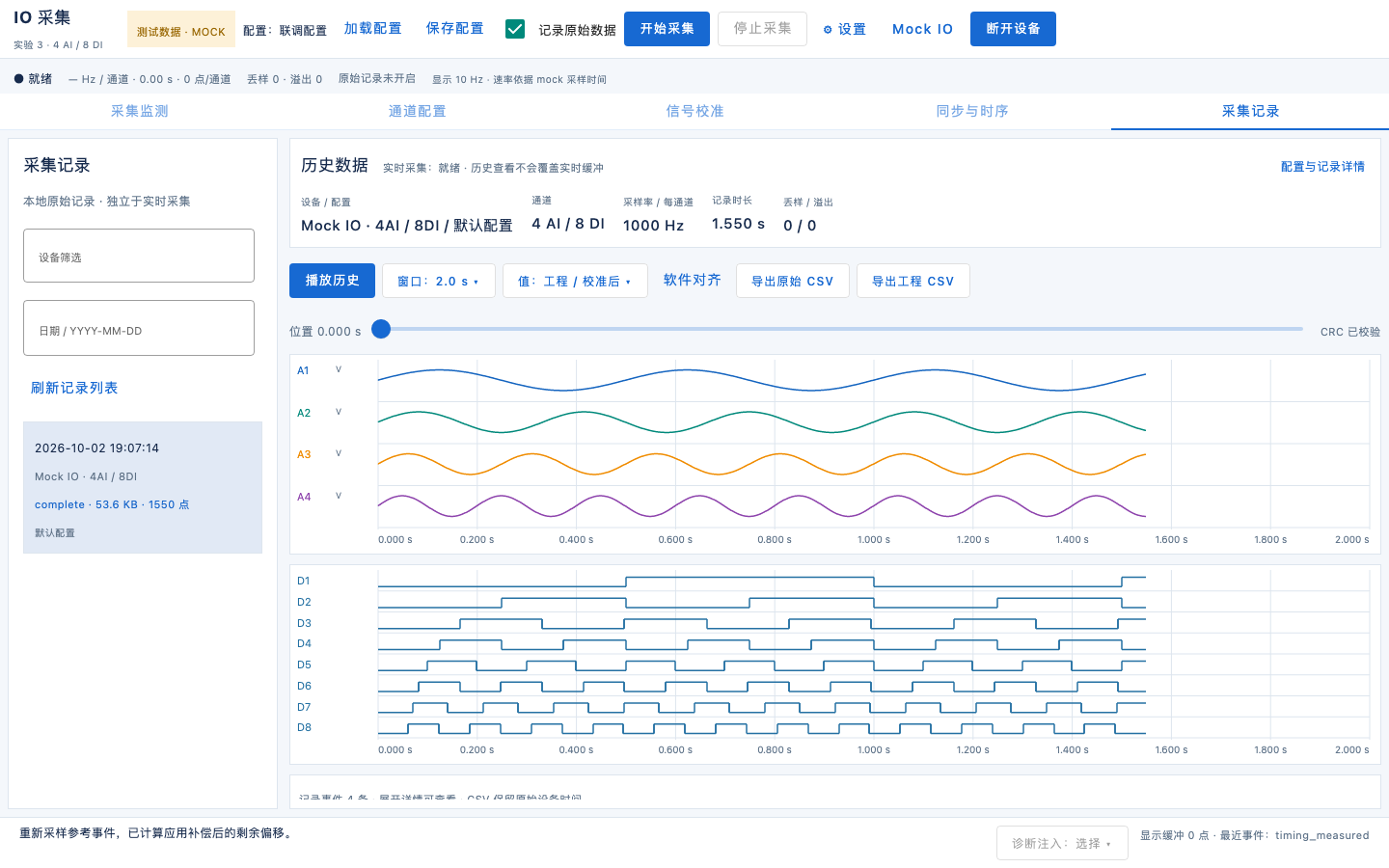Viewport: 1389px width, 868px height.
Task: Click 导出原始 CSV button
Action: point(792,281)
